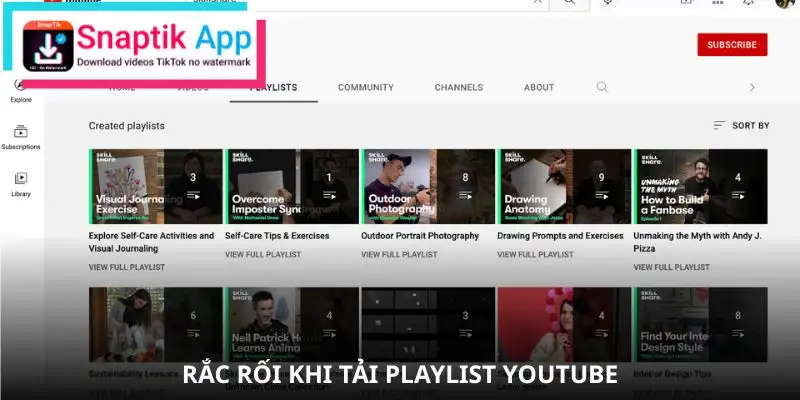Click the Outdoor Portrait Photography title
This screenshot has height=400, width=800.
[420, 236]
